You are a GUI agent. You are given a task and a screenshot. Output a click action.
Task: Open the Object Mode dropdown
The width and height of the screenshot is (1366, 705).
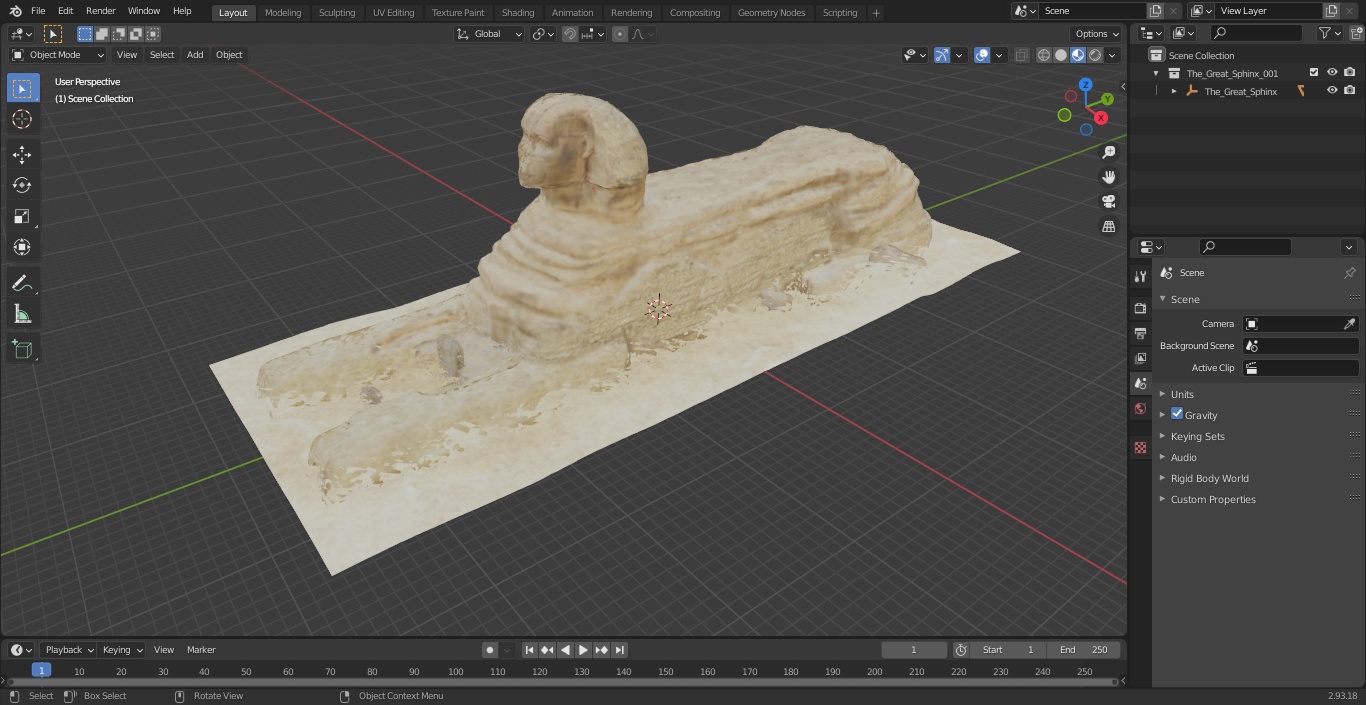pos(58,55)
